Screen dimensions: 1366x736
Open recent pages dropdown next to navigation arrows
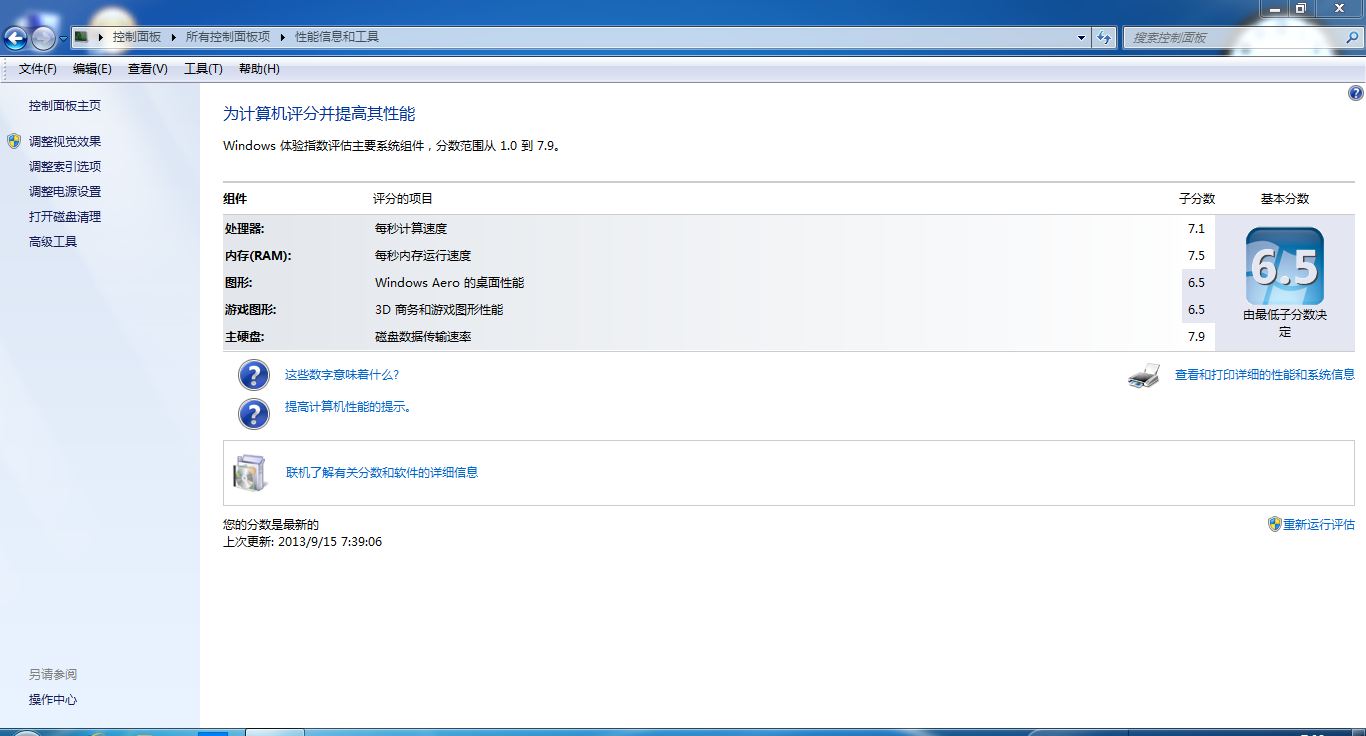[x=63, y=38]
